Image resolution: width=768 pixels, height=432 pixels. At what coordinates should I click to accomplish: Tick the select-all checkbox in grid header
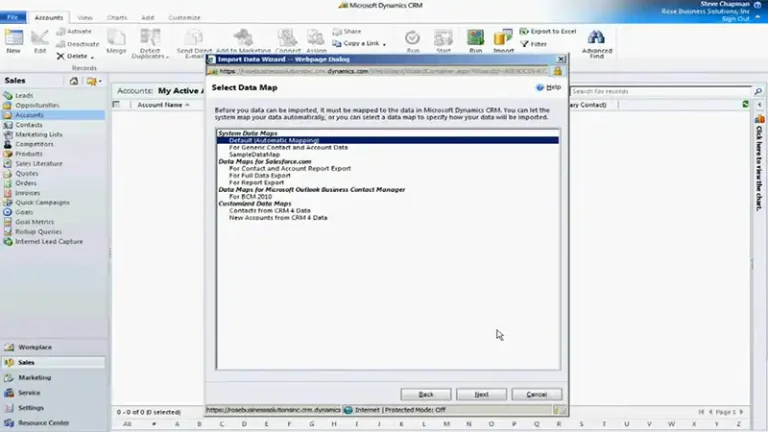point(116,104)
